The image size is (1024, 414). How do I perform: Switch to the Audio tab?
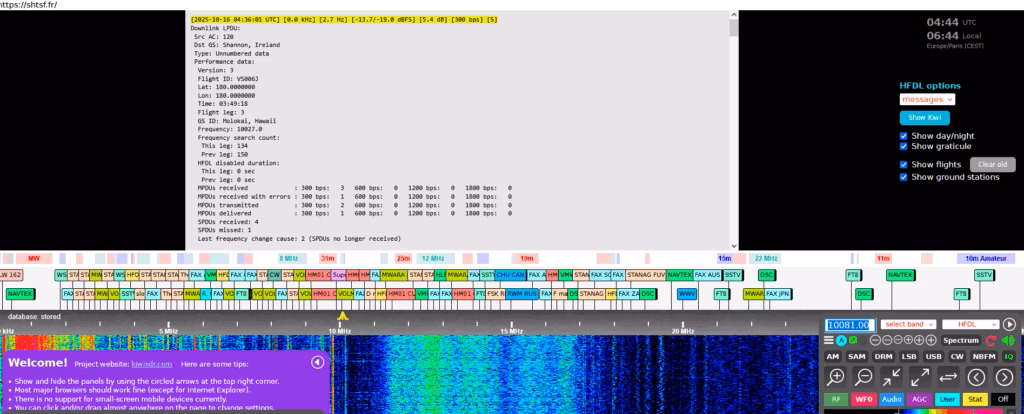click(892, 399)
